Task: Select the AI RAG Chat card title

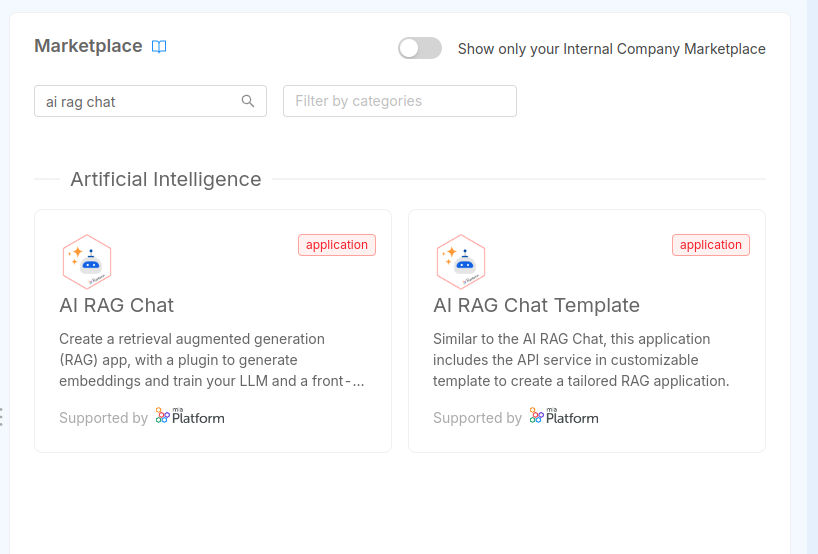Action: click(116, 305)
